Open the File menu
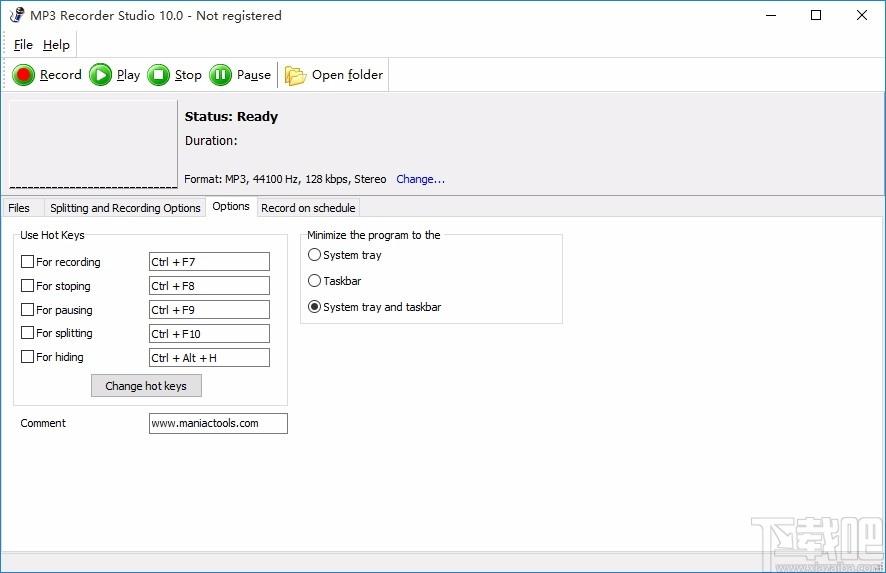 23,45
